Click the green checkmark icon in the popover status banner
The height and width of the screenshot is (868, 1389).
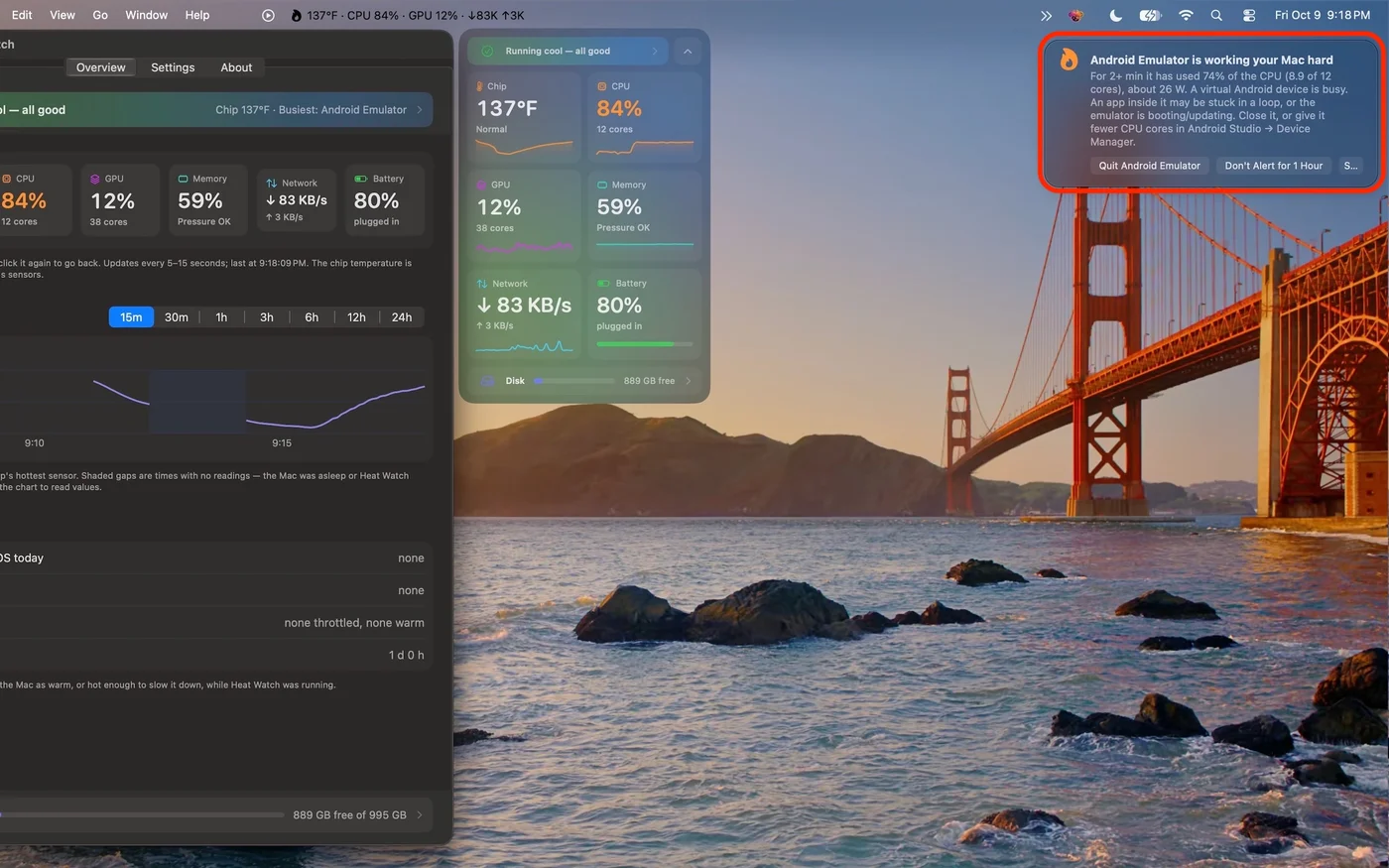487,51
